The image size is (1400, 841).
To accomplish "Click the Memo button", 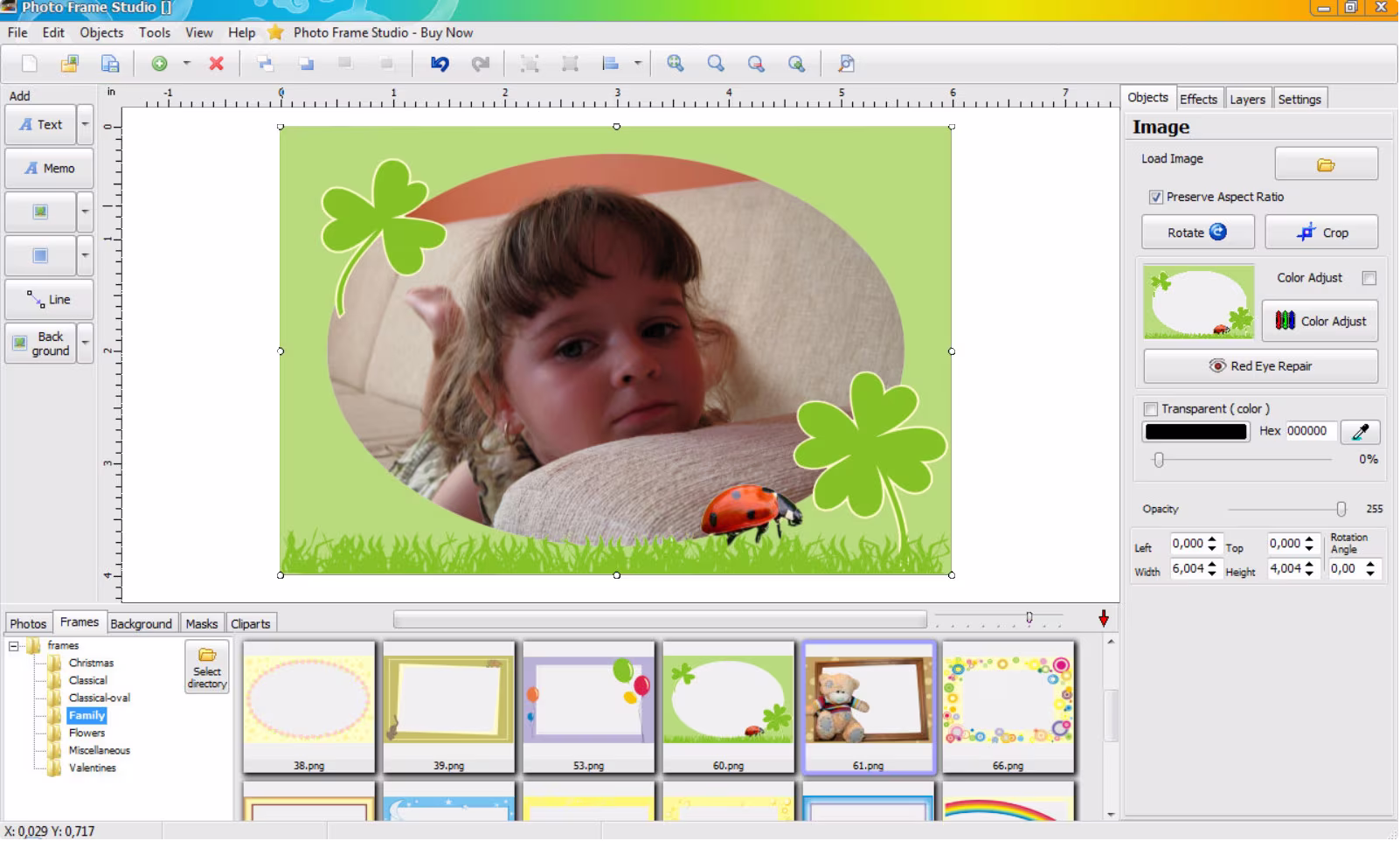I will point(49,168).
